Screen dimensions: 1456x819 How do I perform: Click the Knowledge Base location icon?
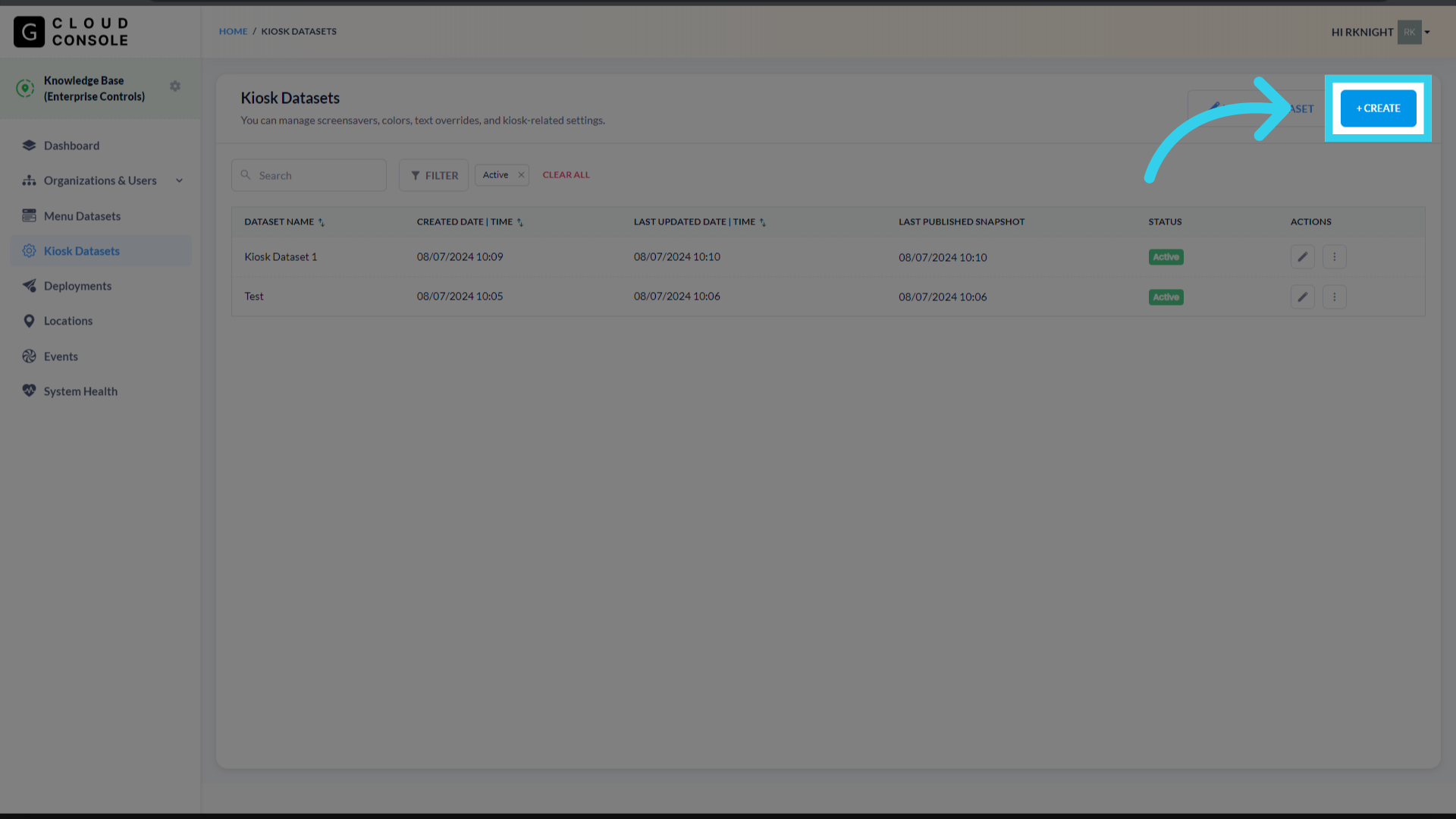(25, 89)
